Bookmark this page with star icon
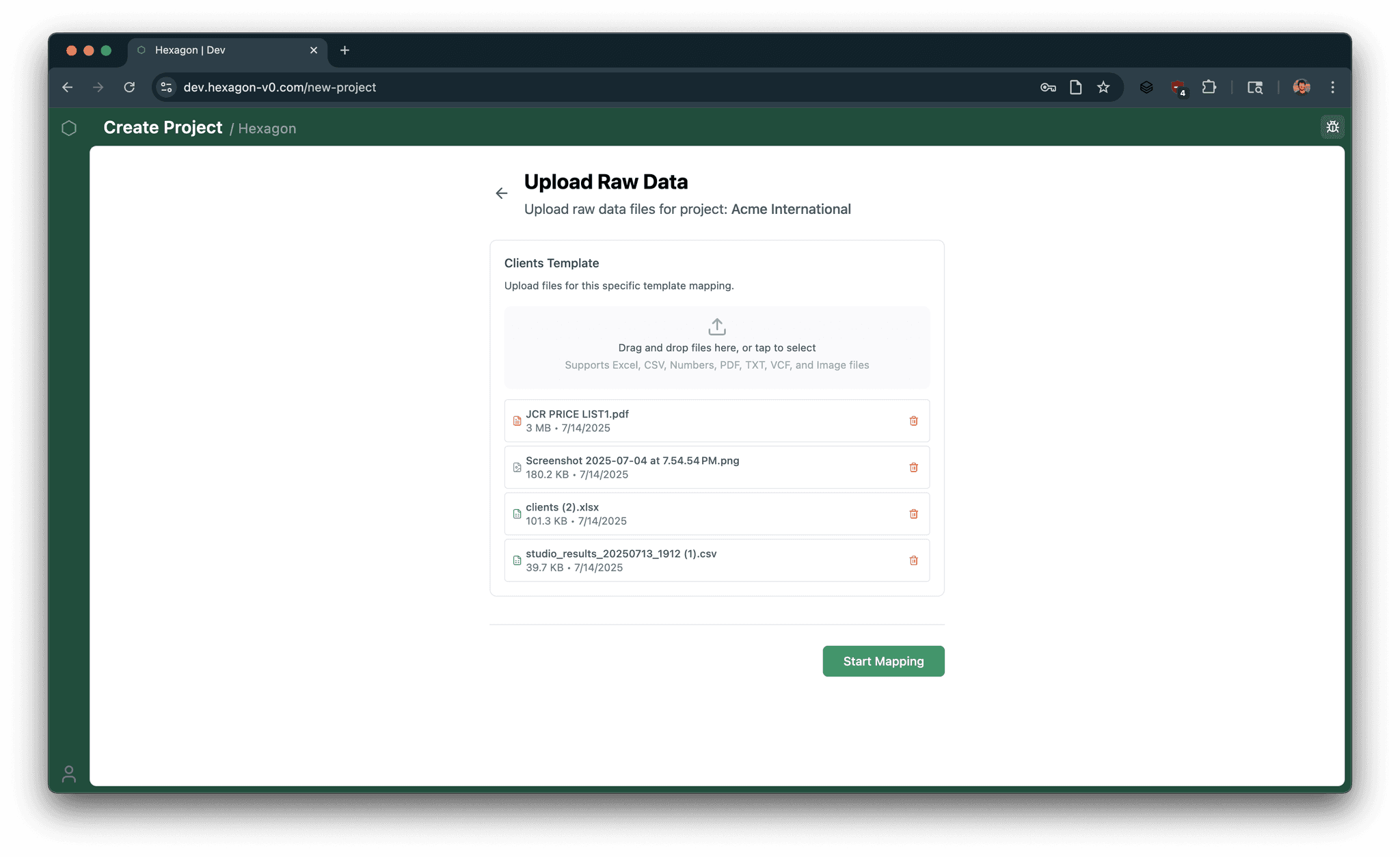The height and width of the screenshot is (857, 1400). coord(1103,87)
